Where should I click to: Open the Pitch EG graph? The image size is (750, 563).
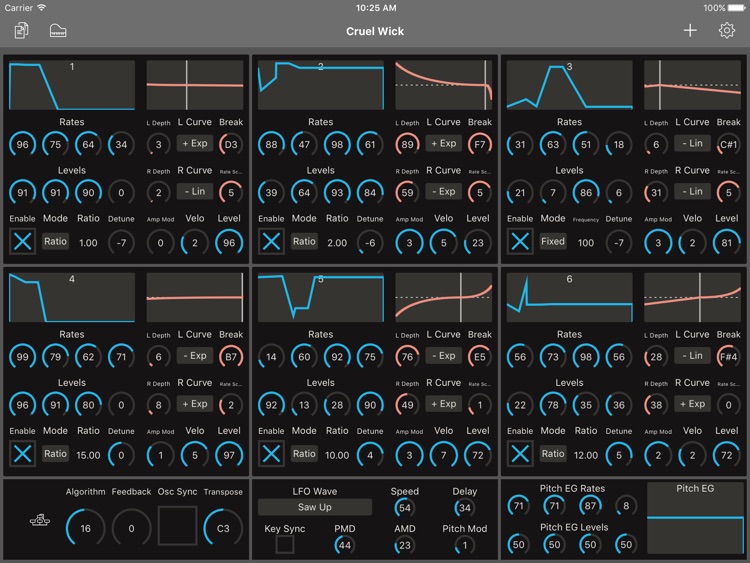(695, 518)
